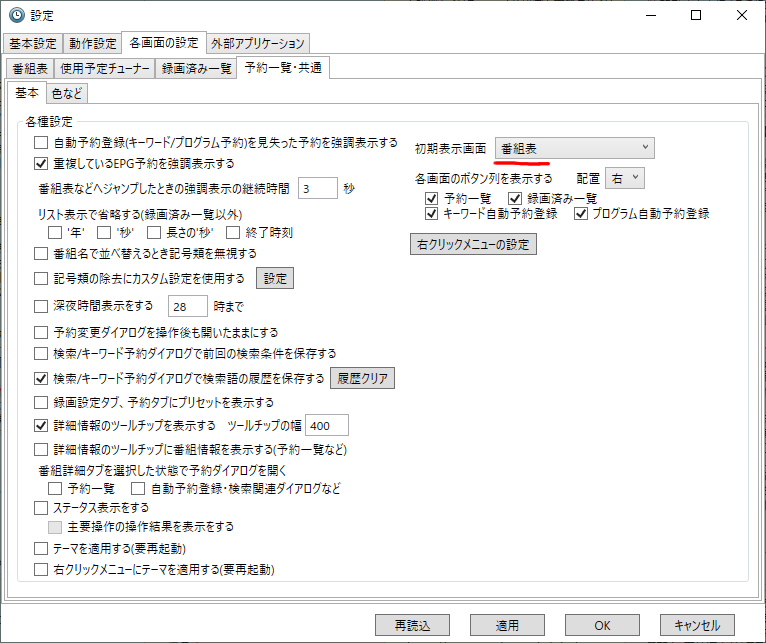766x643 pixels.
Task: Enable highlighting of lost 自動予約登録 reservations
Action: coord(41,143)
